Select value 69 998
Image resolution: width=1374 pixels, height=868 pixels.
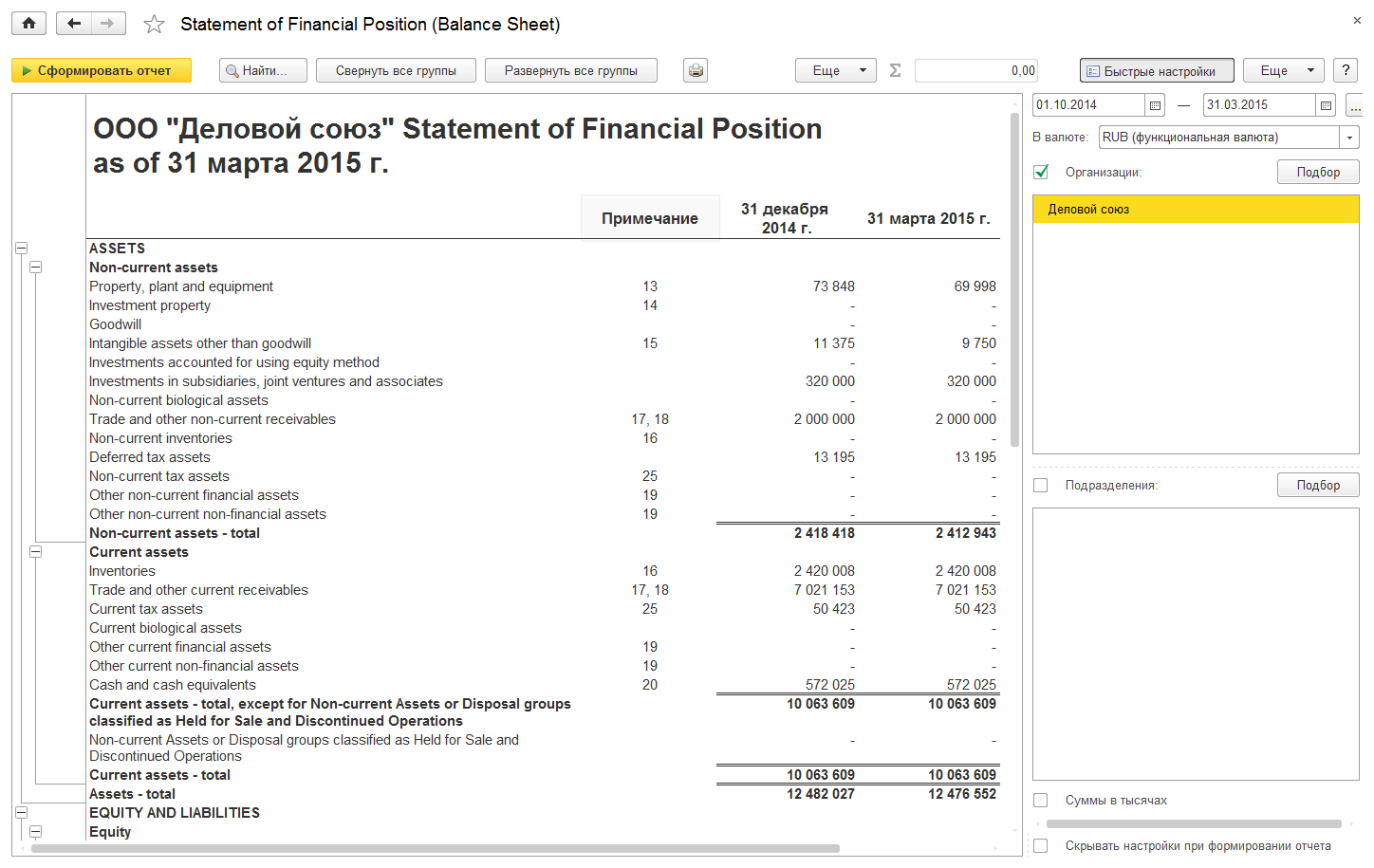pos(975,286)
